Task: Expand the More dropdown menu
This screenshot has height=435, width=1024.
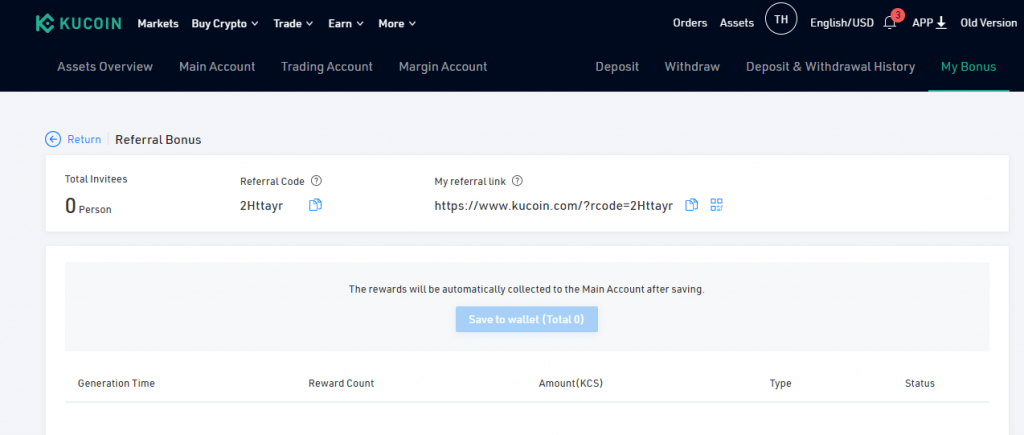Action: click(397, 24)
